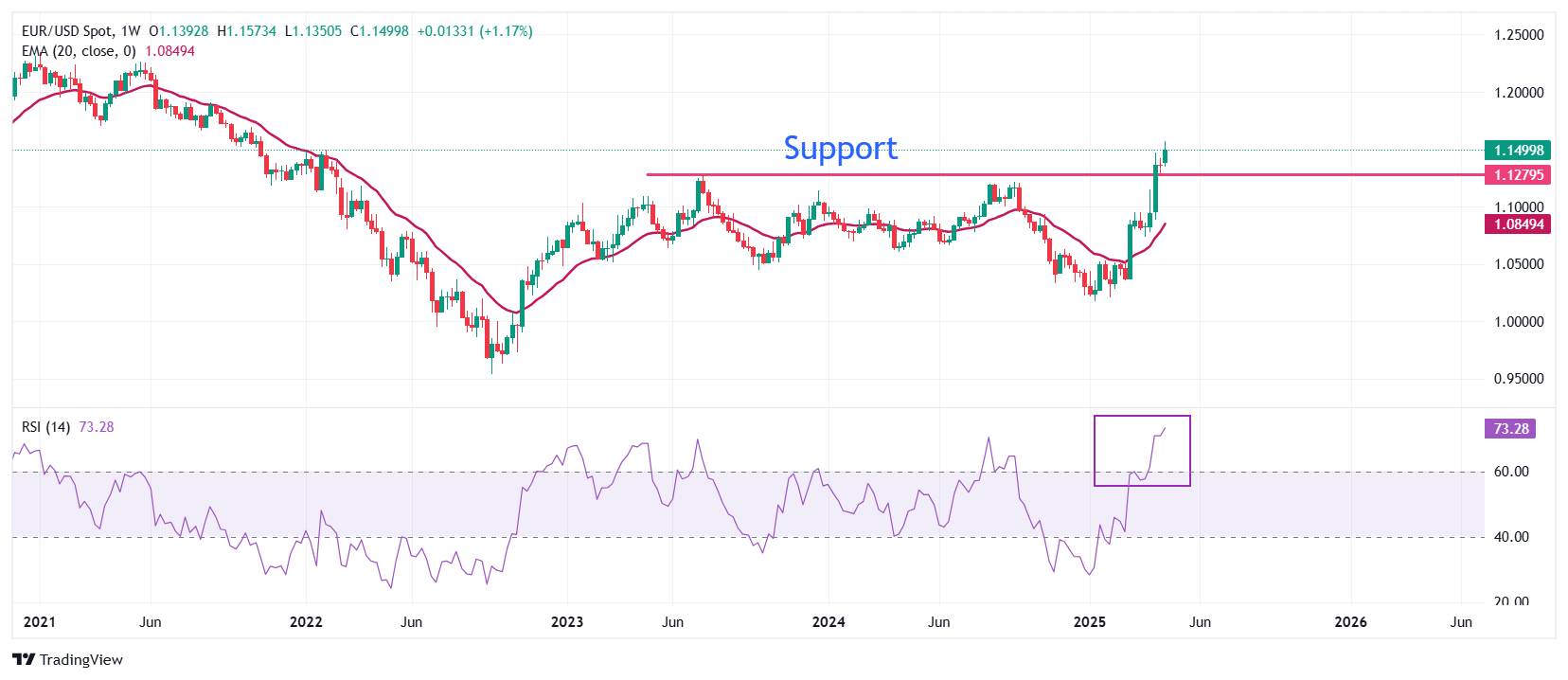This screenshot has height=680, width=1568.
Task: Click the 60.00 RSI scale label
Action: point(1511,472)
